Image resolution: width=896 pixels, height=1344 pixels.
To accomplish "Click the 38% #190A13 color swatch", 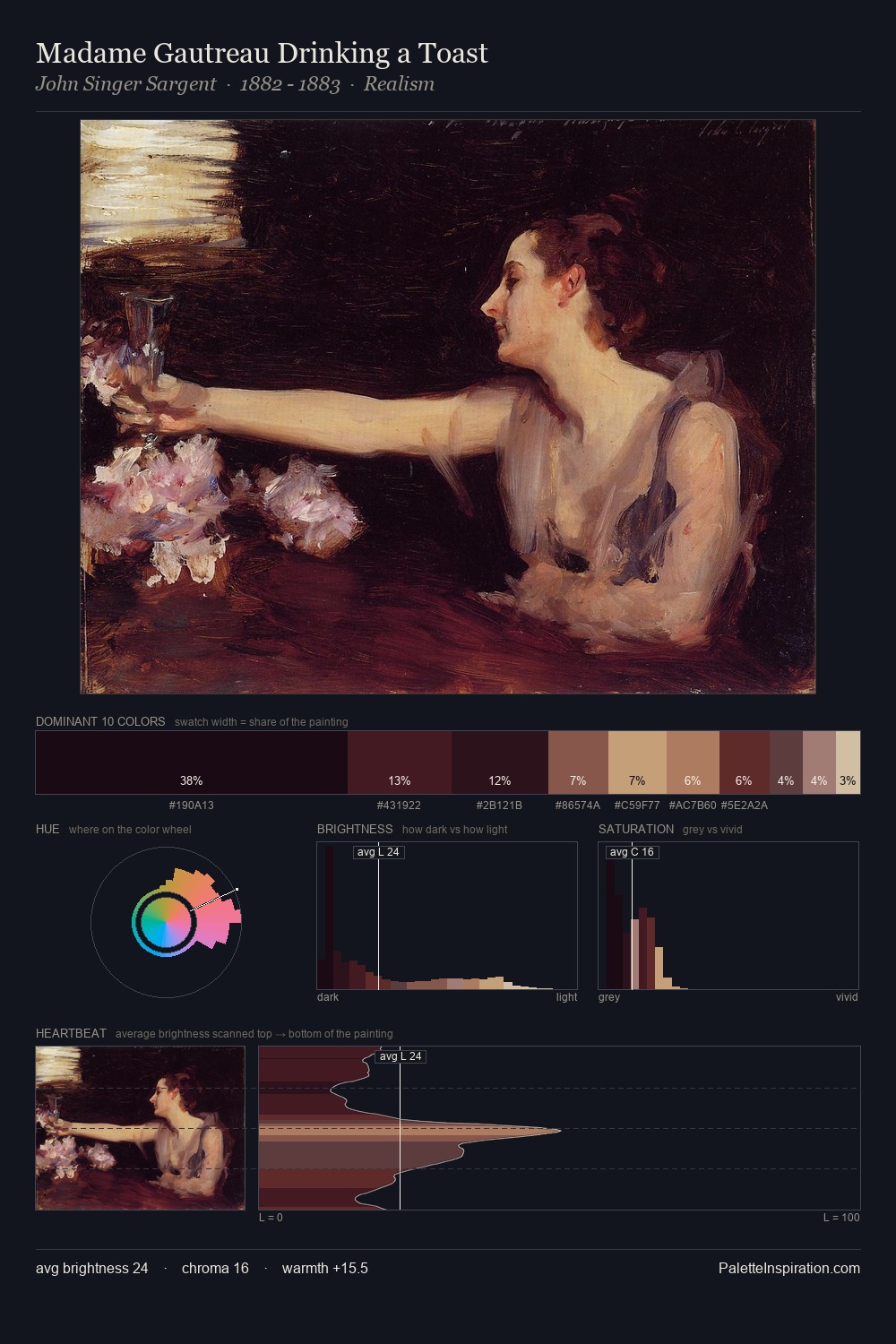I will point(192,762).
